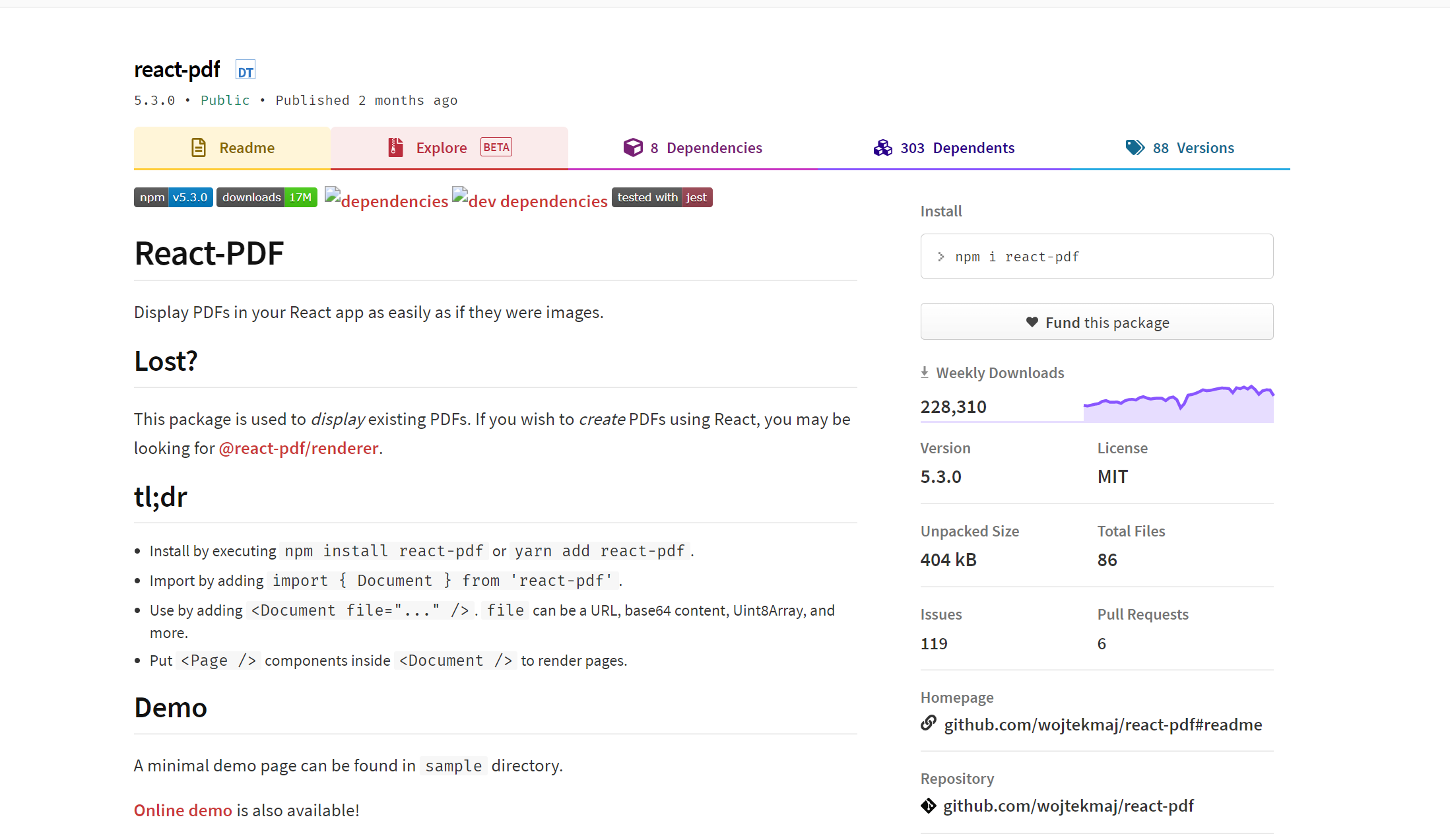Click the Fund this package button
This screenshot has width=1450, height=840.
point(1097,322)
